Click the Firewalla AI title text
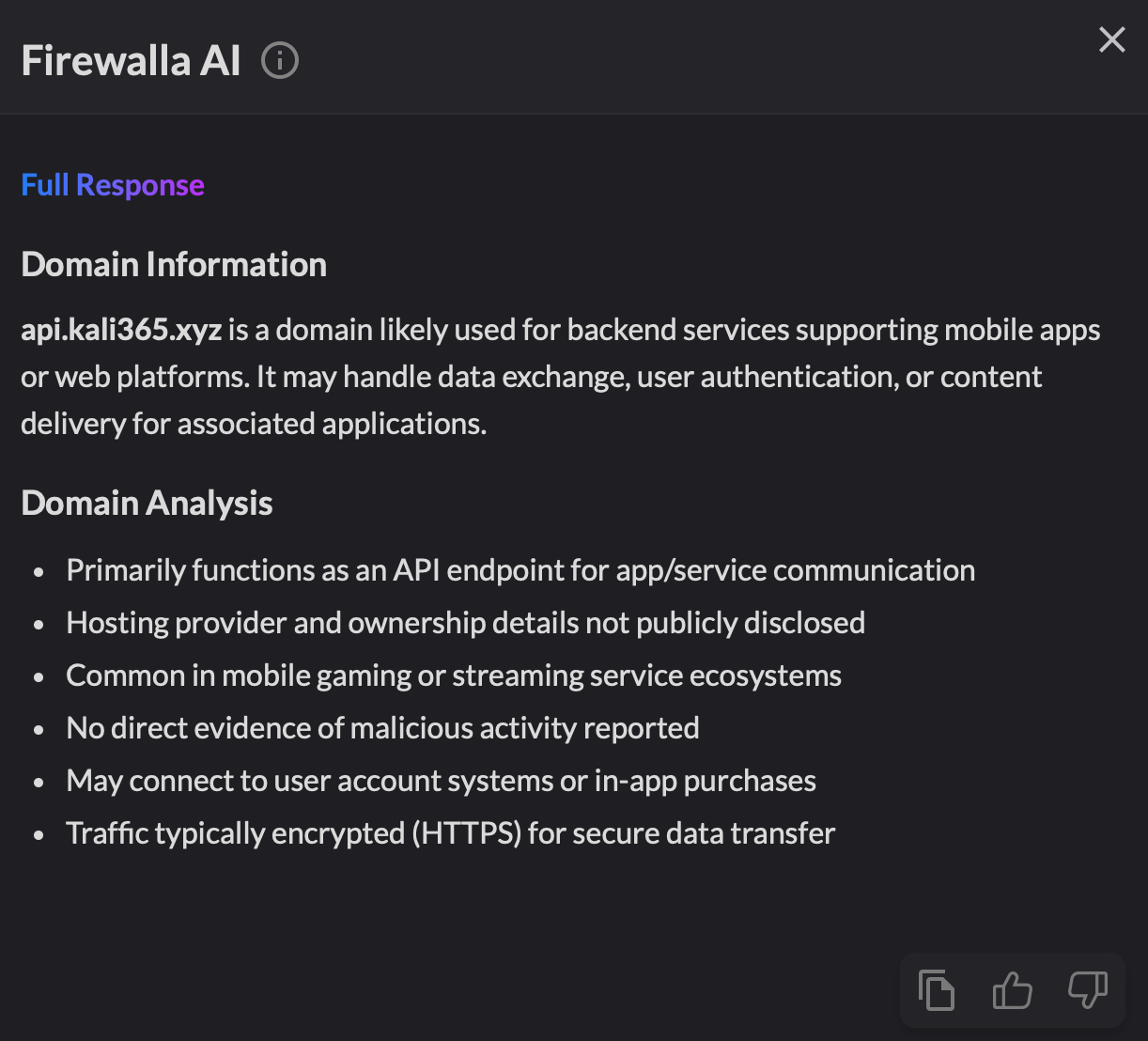The height and width of the screenshot is (1041, 1148). [131, 61]
